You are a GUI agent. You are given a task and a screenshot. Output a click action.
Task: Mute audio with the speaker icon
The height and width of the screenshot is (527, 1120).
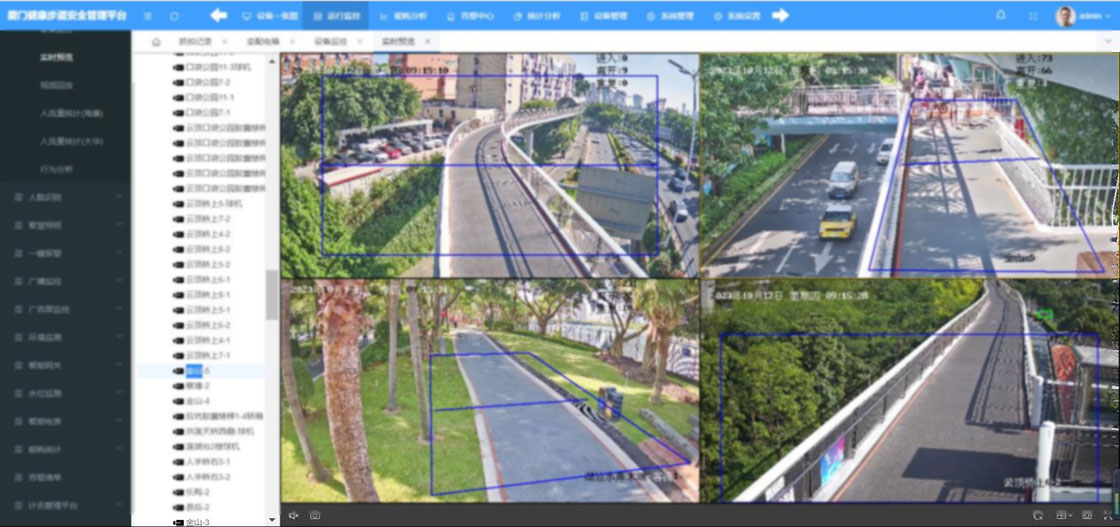pos(294,515)
